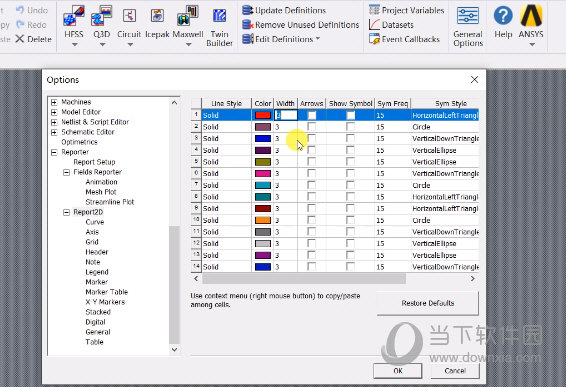Select Curve under Report2D

(95, 222)
